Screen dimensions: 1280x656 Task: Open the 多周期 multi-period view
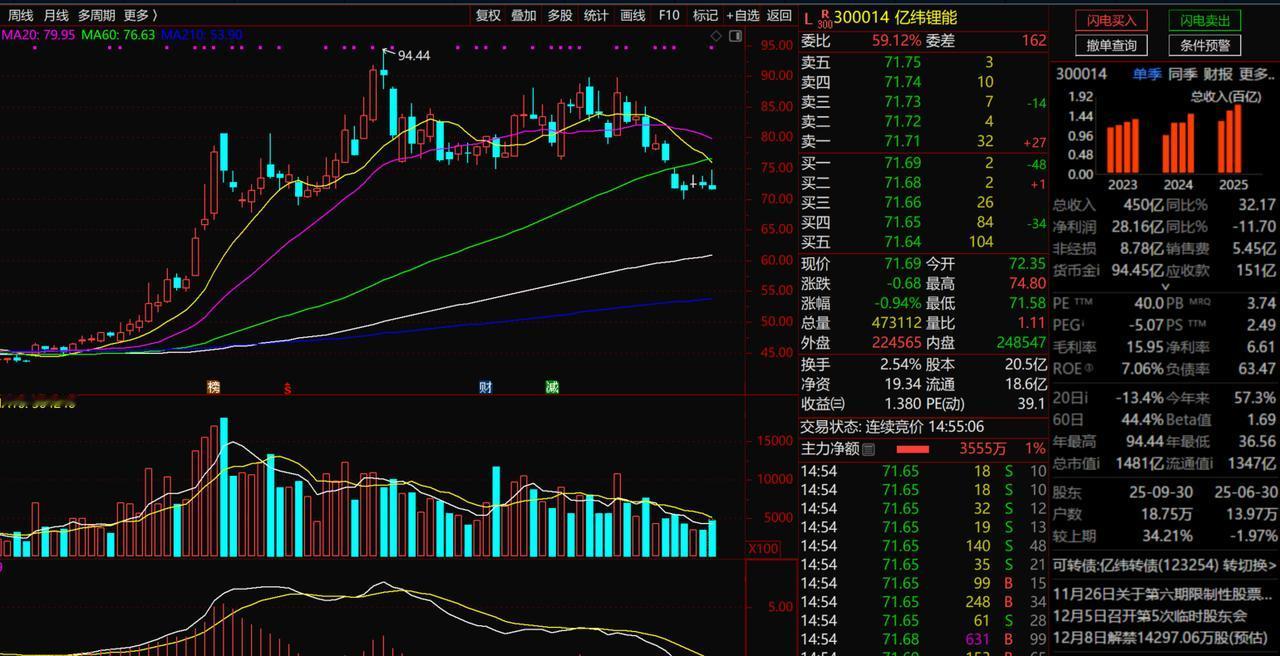tap(97, 15)
